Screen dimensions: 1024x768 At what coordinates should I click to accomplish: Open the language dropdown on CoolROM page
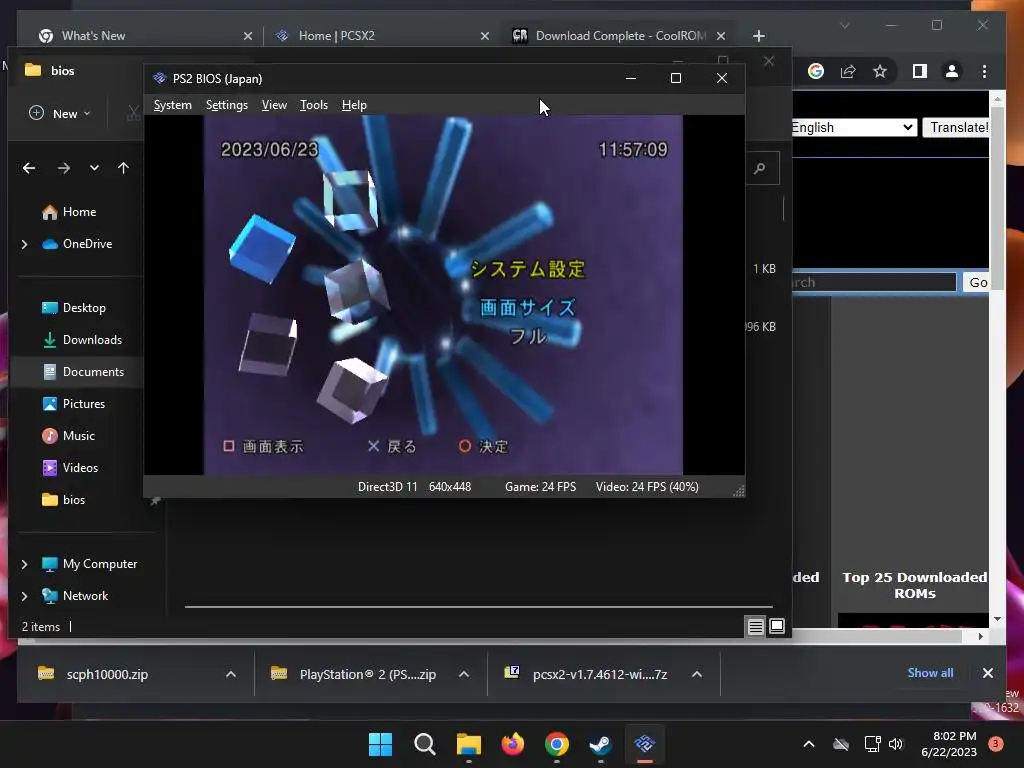pyautogui.click(x=854, y=127)
